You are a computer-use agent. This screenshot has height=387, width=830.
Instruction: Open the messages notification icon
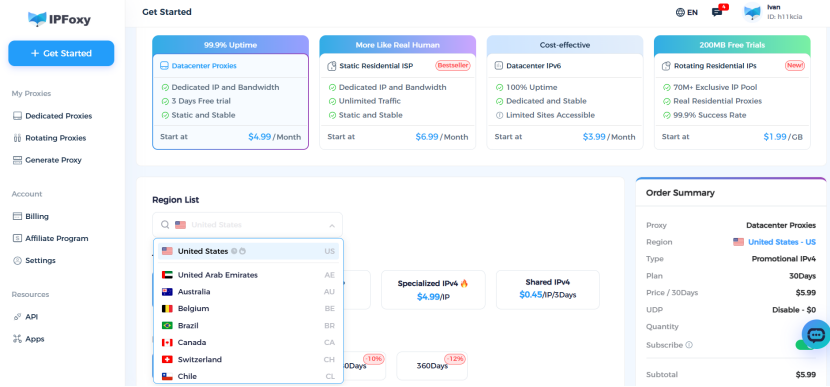pos(717,12)
